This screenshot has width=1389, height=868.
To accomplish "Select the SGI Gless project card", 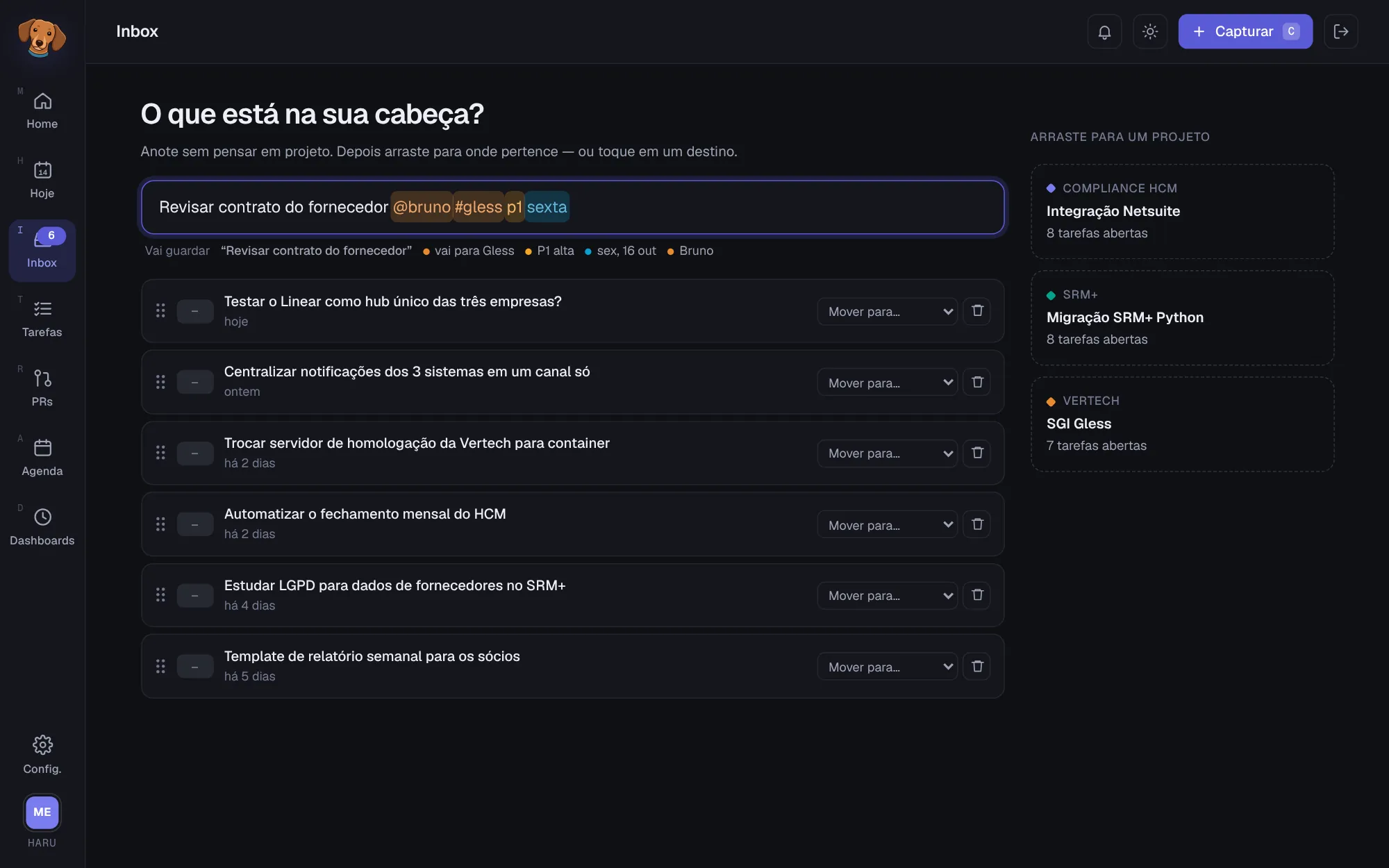I will click(1182, 424).
